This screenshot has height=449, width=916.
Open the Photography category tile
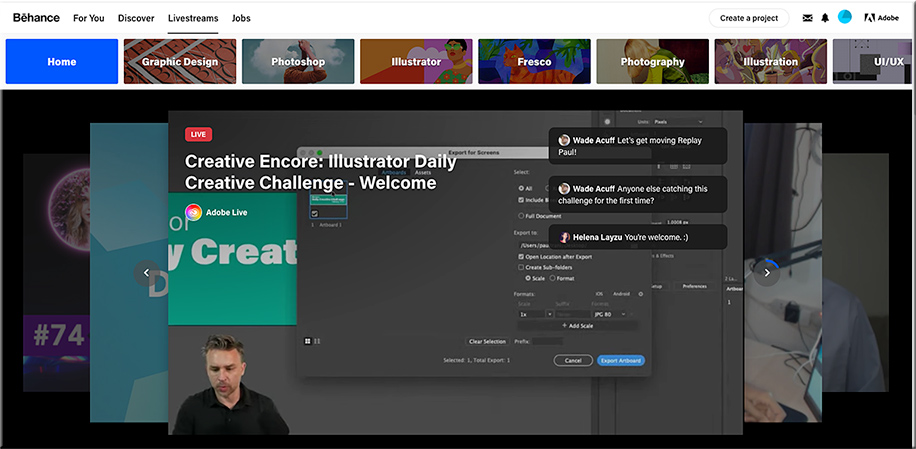653,61
